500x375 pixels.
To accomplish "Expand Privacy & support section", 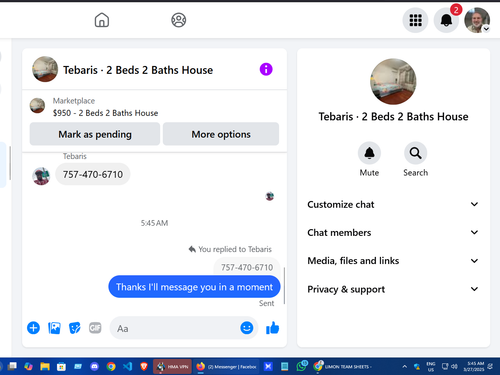I will tap(393, 289).
